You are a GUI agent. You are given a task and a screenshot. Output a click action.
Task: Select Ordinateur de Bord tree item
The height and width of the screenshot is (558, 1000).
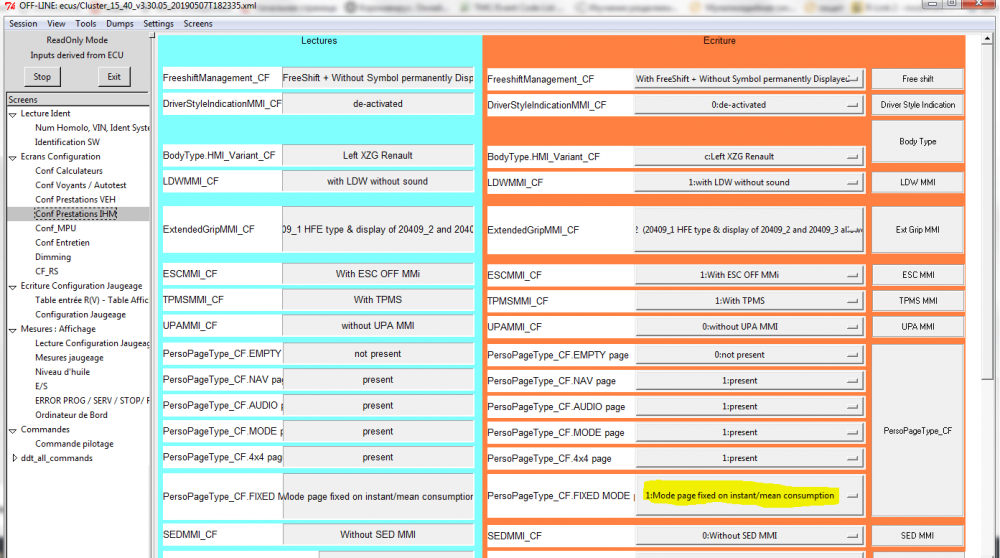71,415
